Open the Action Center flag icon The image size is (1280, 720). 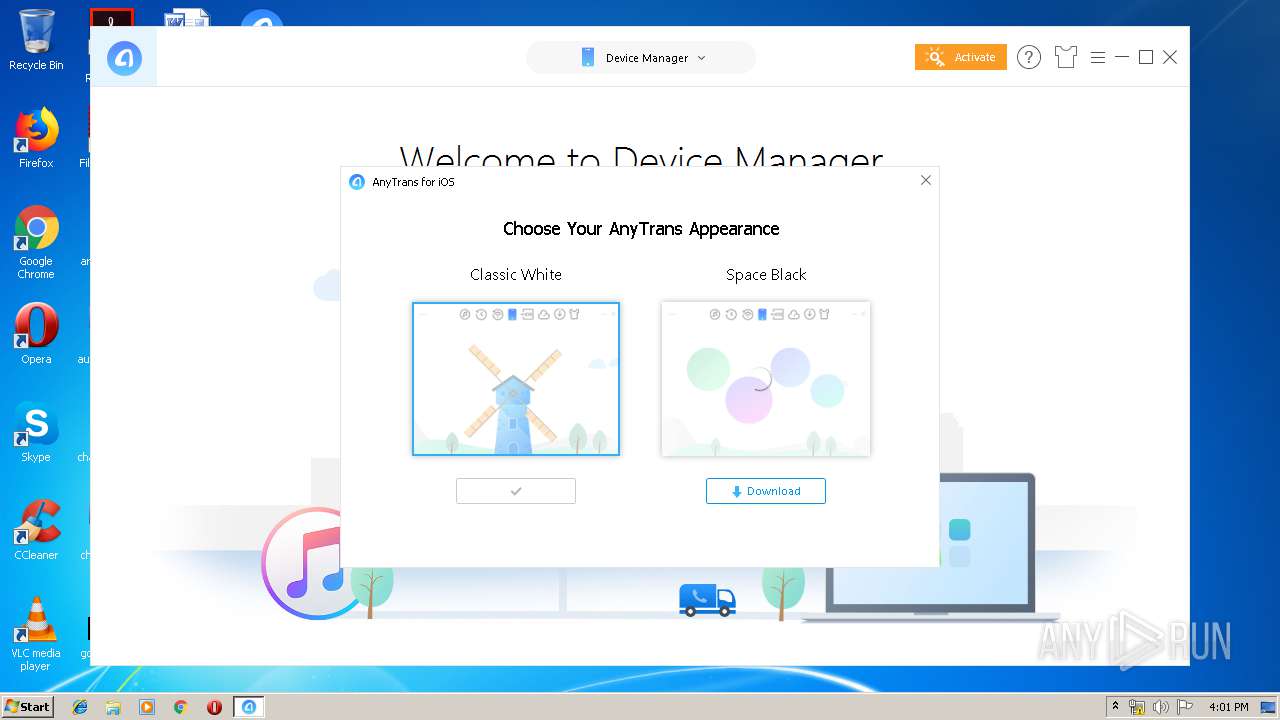tap(1185, 707)
